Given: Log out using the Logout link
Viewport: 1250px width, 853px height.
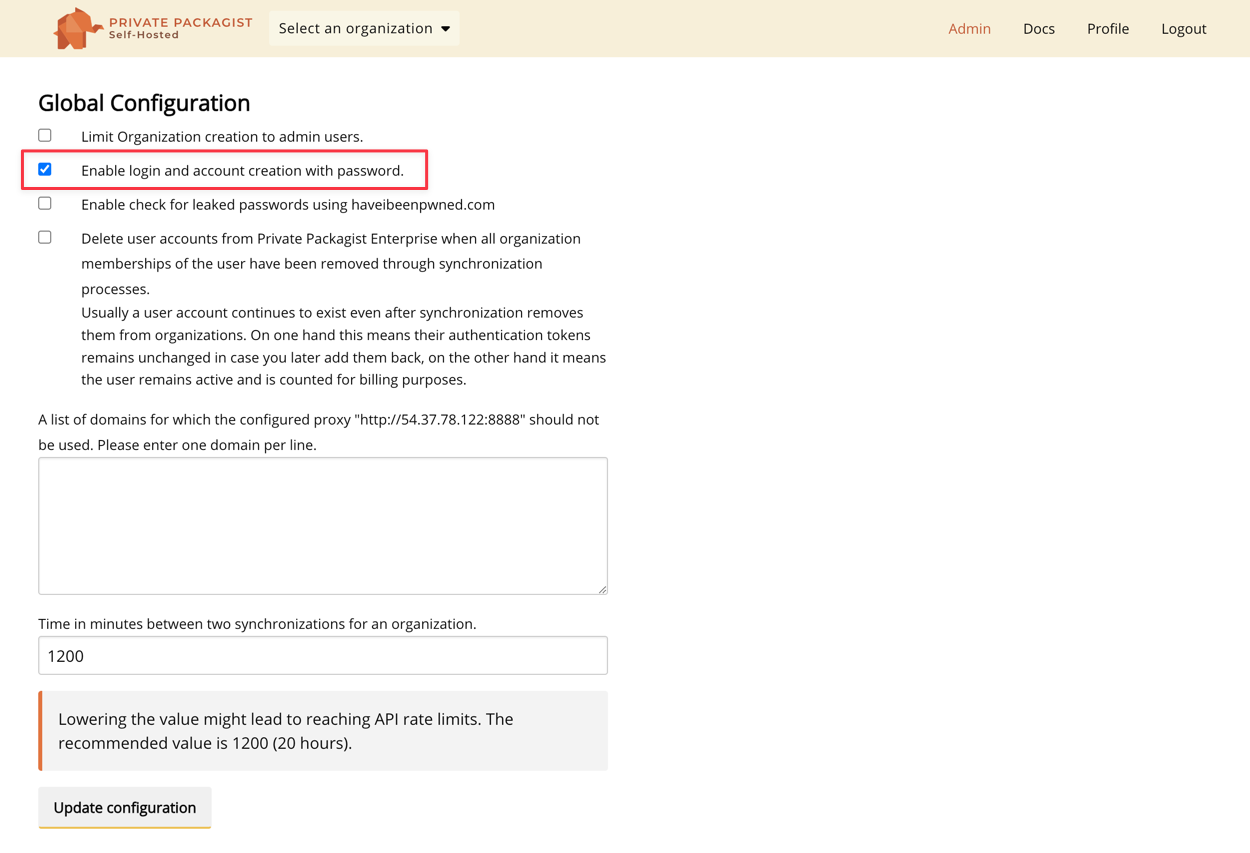Looking at the screenshot, I should pos(1183,28).
